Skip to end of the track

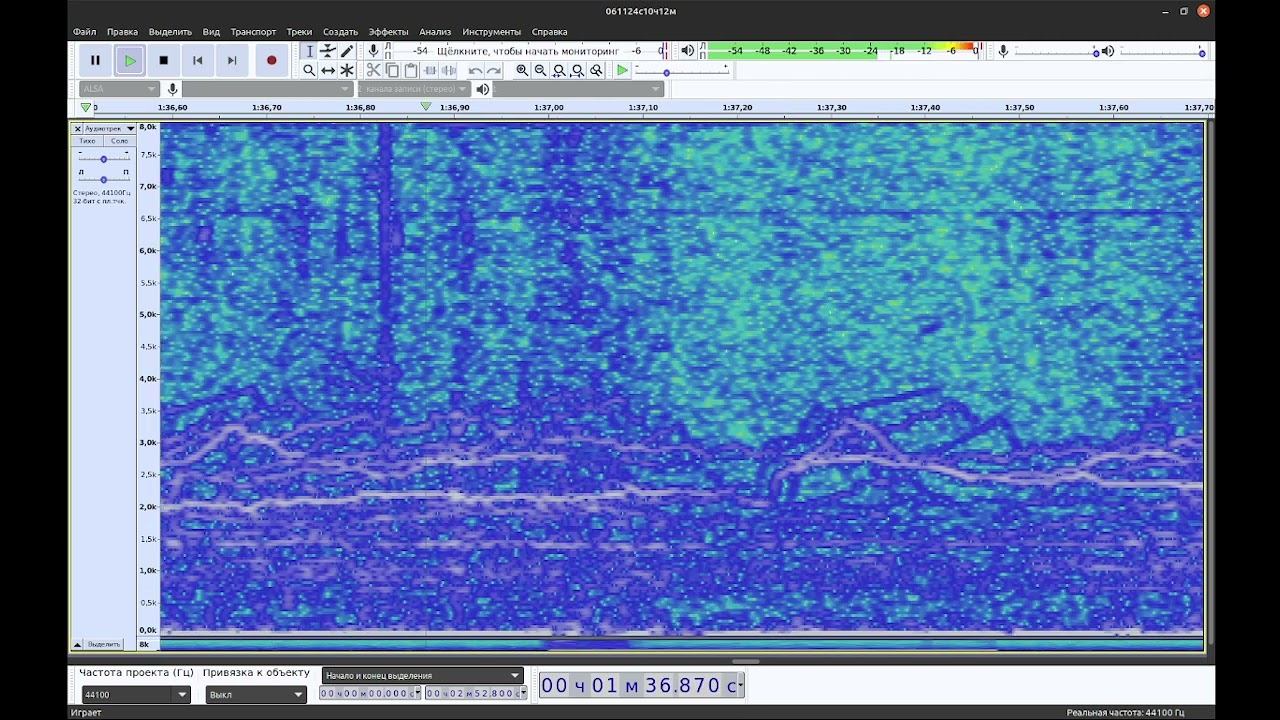232,60
